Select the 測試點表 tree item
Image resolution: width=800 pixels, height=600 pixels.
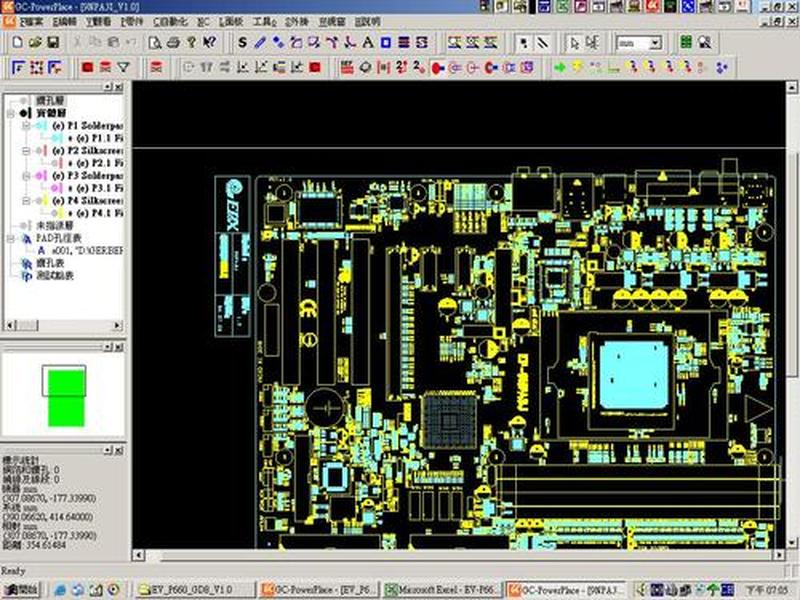[55, 276]
